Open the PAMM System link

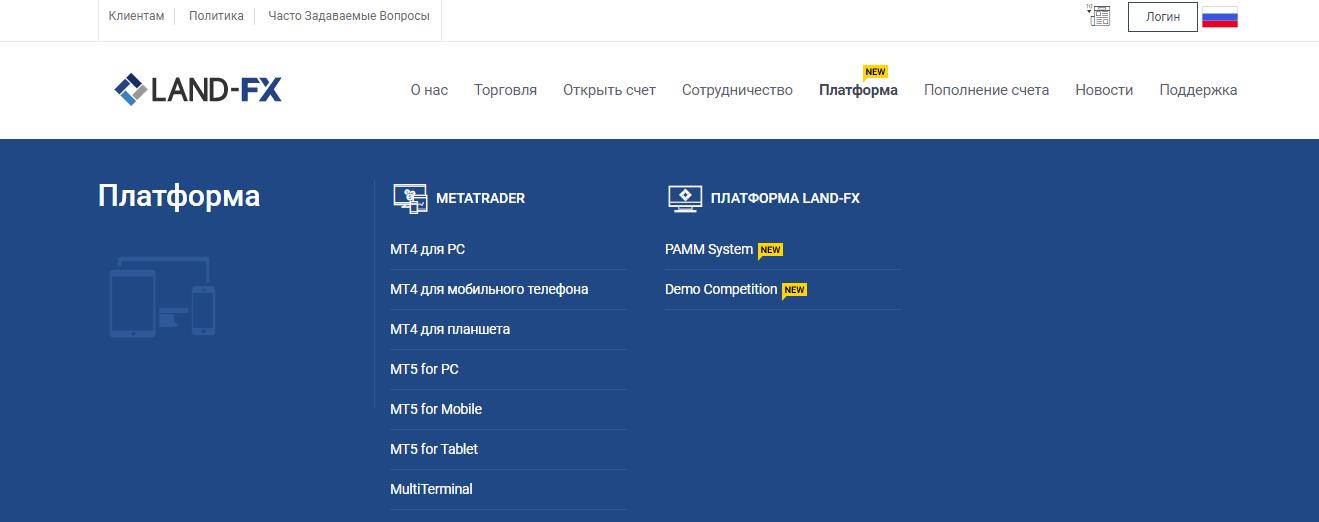pyautogui.click(x=709, y=249)
